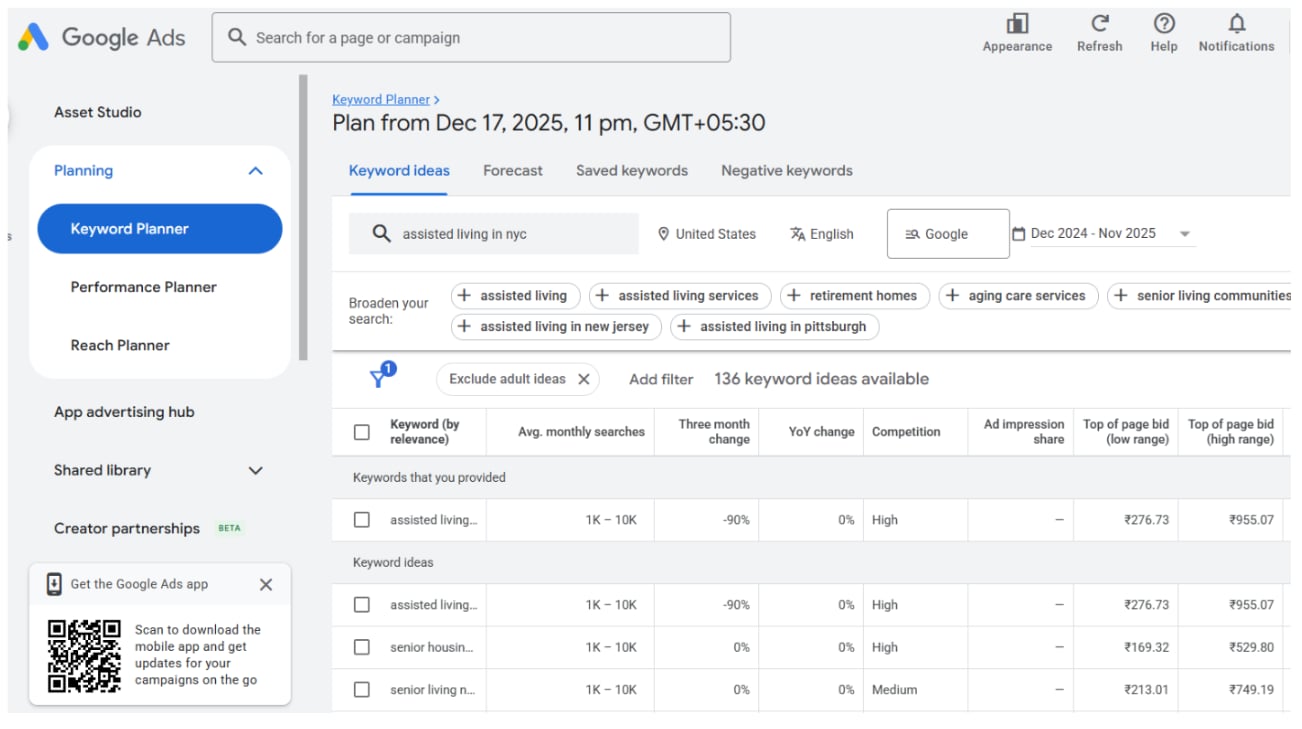
Task: Sort by YoY change column
Action: [x=821, y=432]
